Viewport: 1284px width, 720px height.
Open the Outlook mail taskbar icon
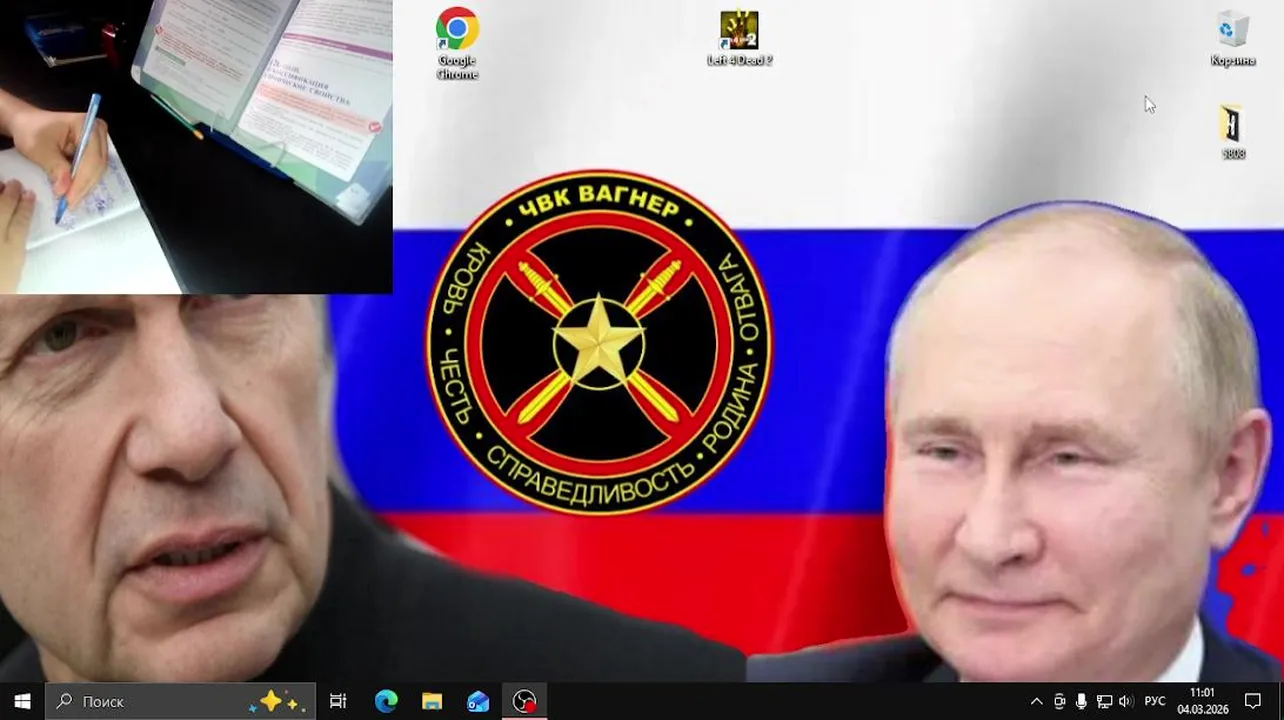tap(478, 701)
